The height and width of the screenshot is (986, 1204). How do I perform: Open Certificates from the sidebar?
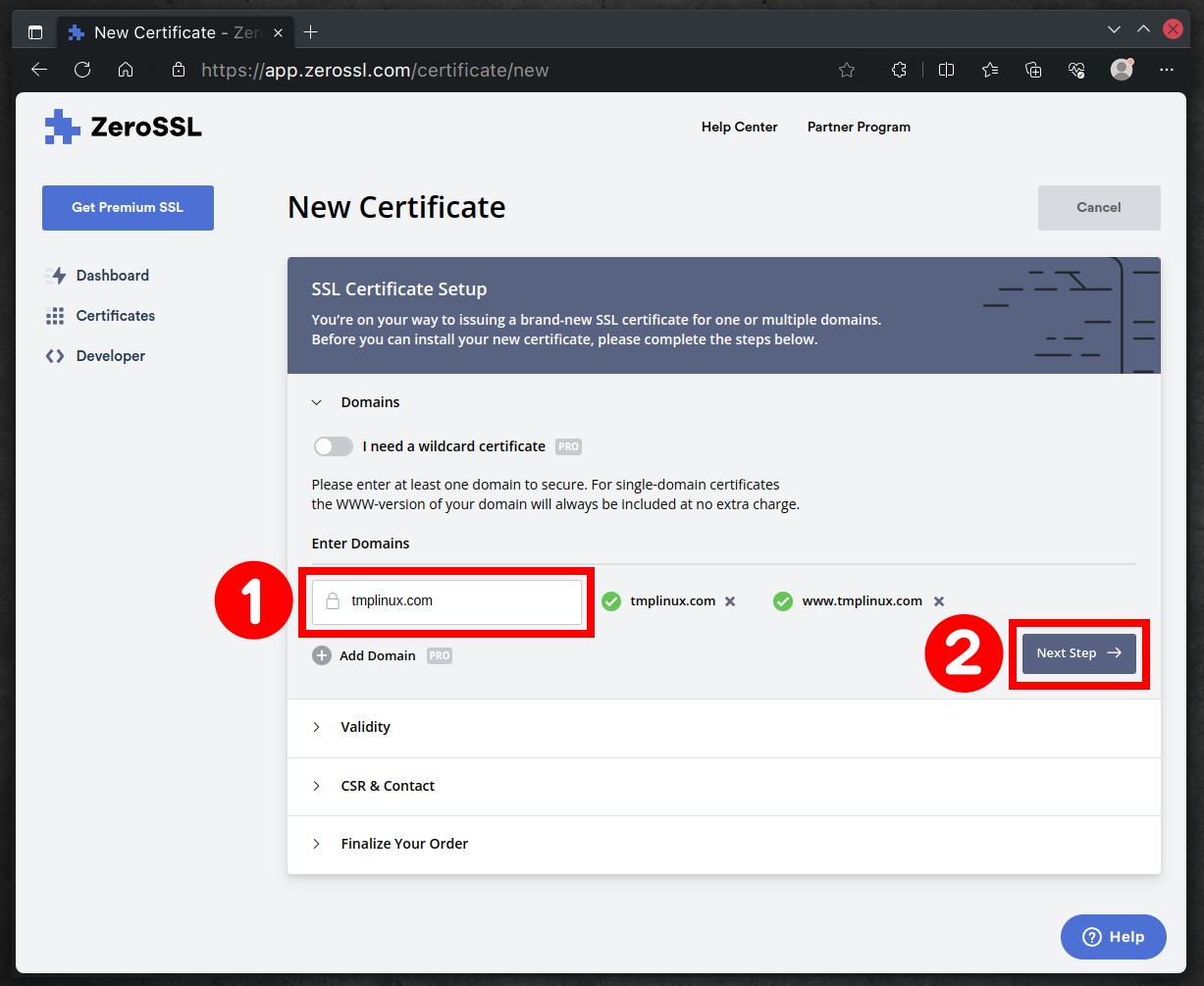point(116,316)
